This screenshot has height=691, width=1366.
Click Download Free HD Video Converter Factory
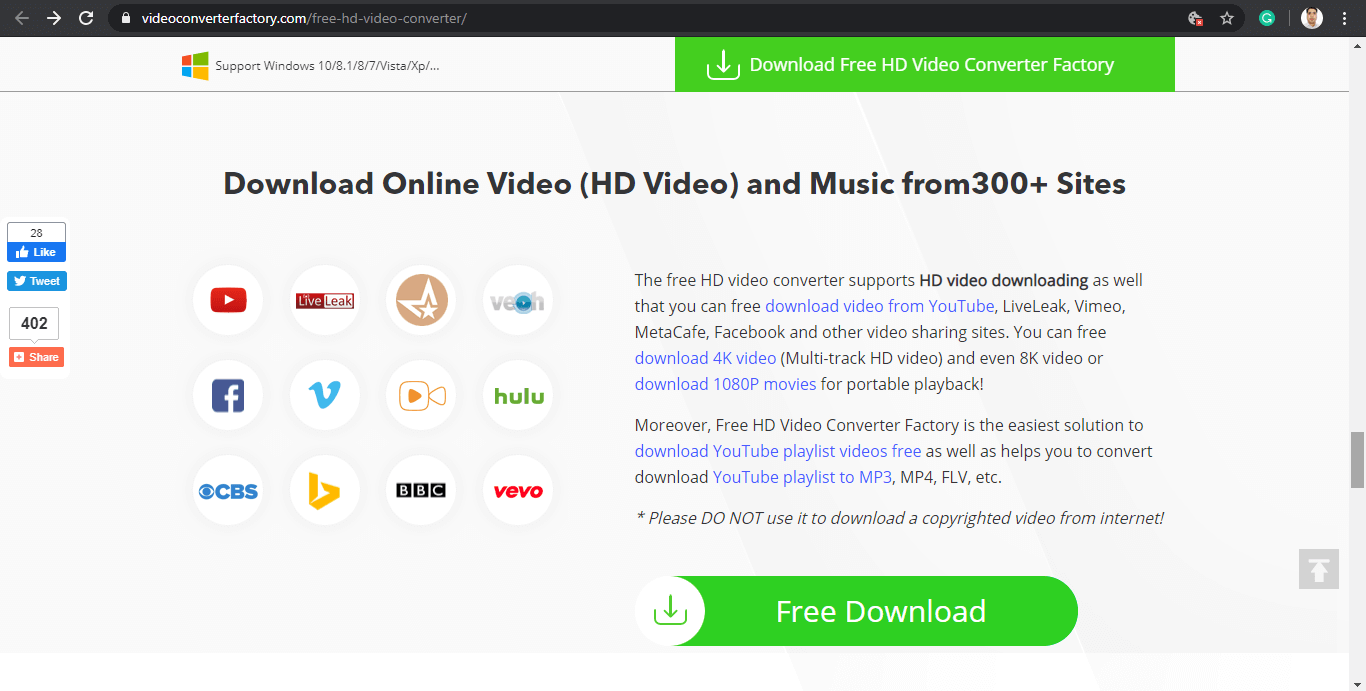click(924, 65)
